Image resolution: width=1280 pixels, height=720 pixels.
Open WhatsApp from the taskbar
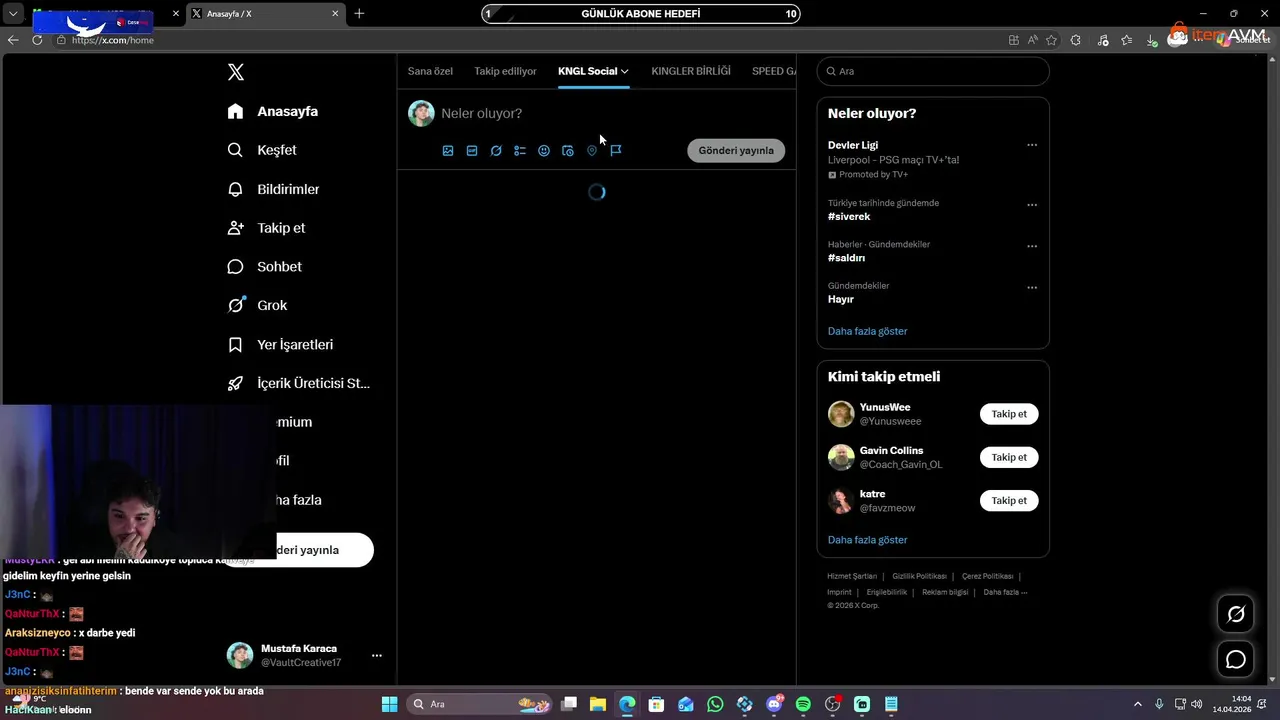(715, 704)
